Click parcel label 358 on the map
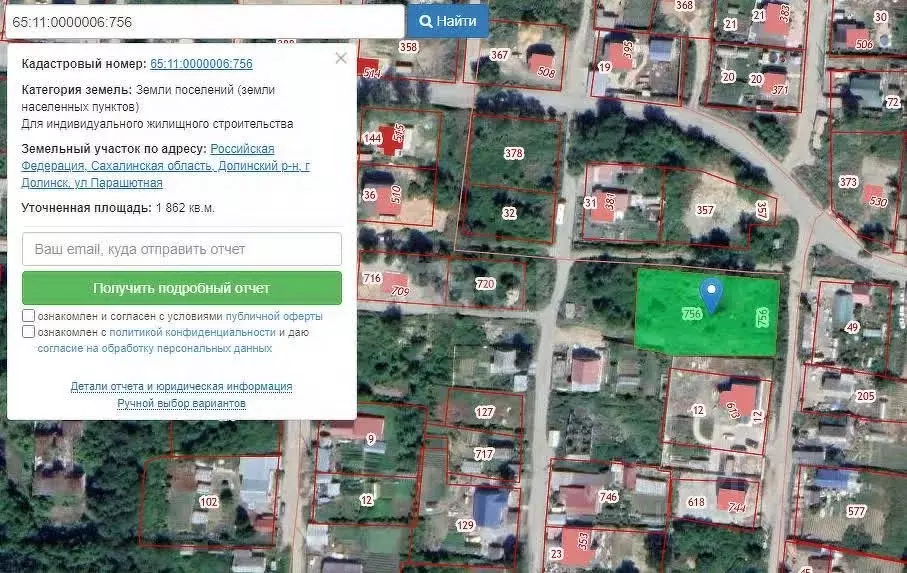This screenshot has width=907, height=573. coord(408,47)
